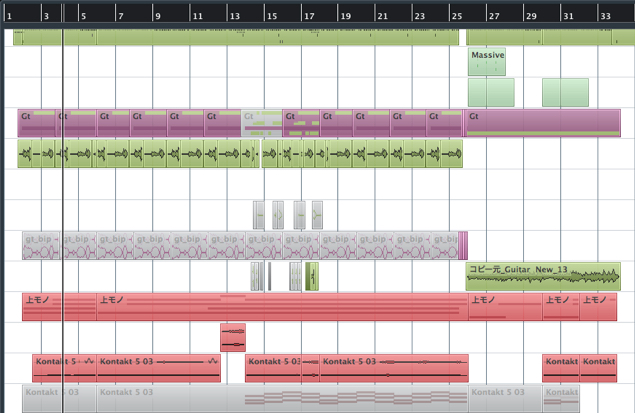Jump to bar 5 on the ruler
Screen dimensions: 635x413
coord(83,16)
